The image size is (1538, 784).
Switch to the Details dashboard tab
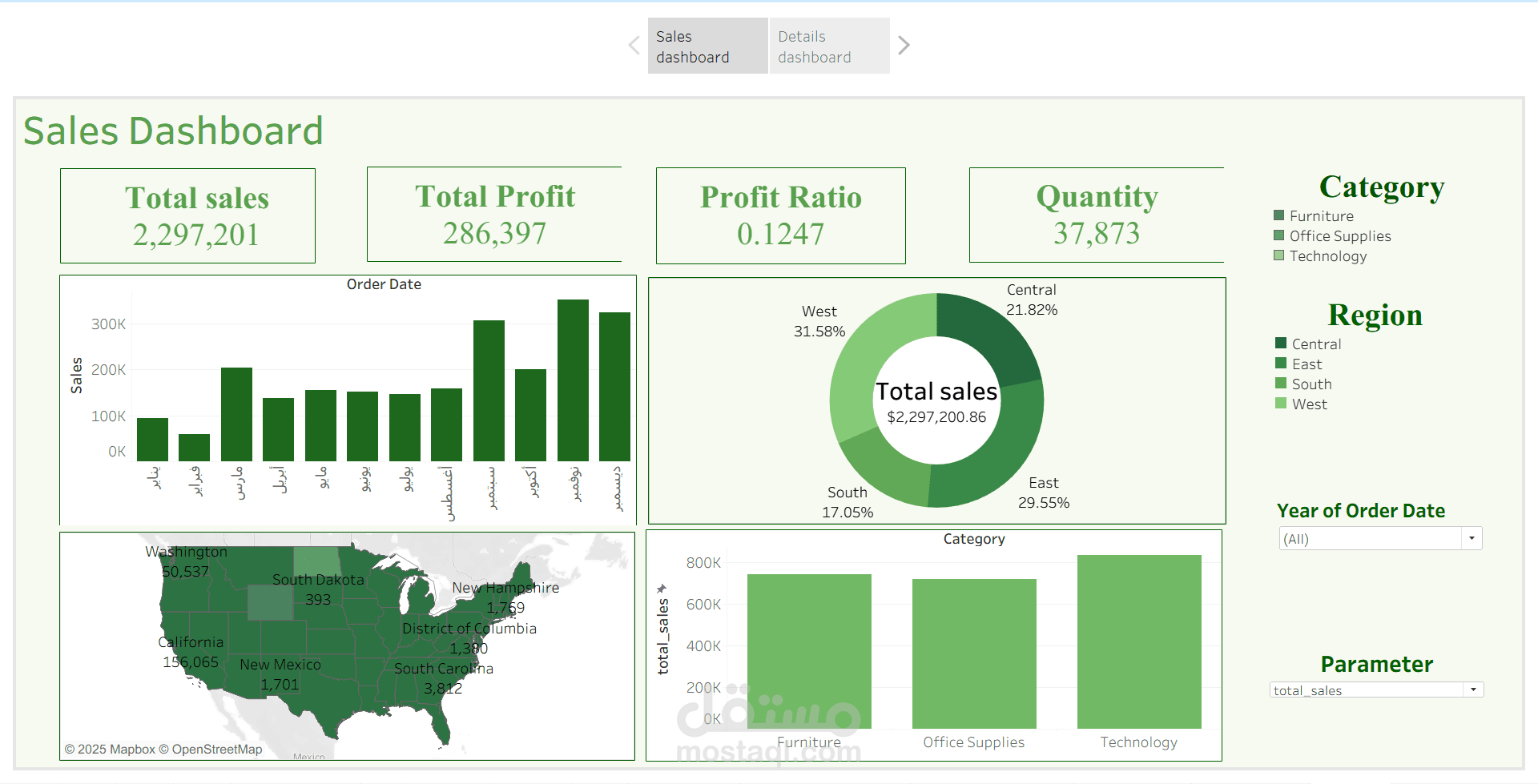point(828,45)
